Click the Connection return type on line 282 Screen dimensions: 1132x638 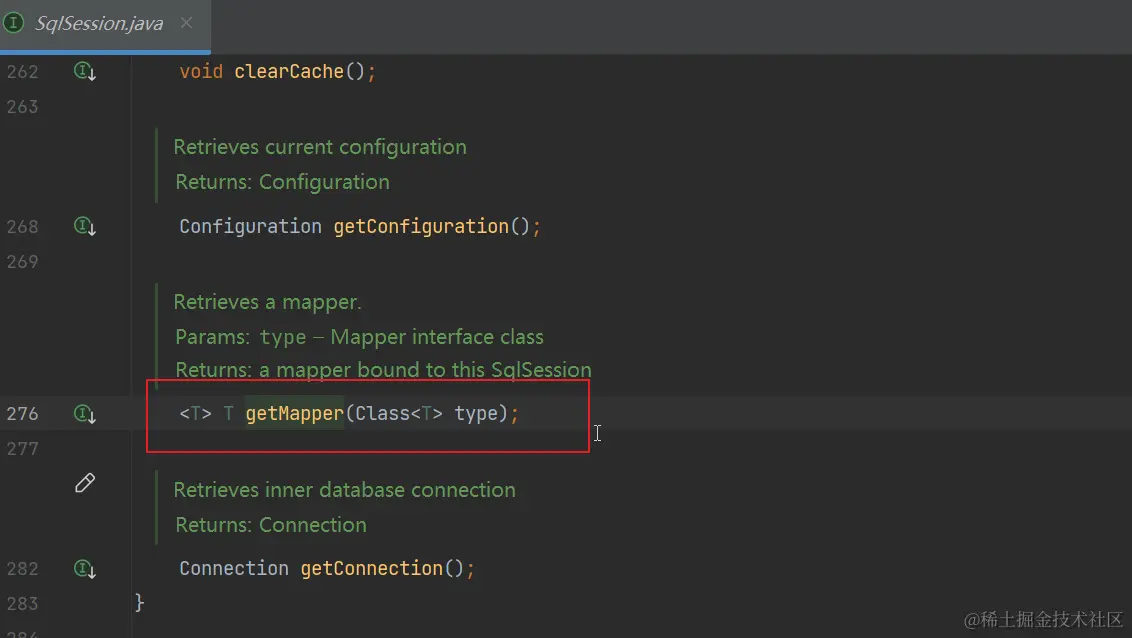pos(234,569)
